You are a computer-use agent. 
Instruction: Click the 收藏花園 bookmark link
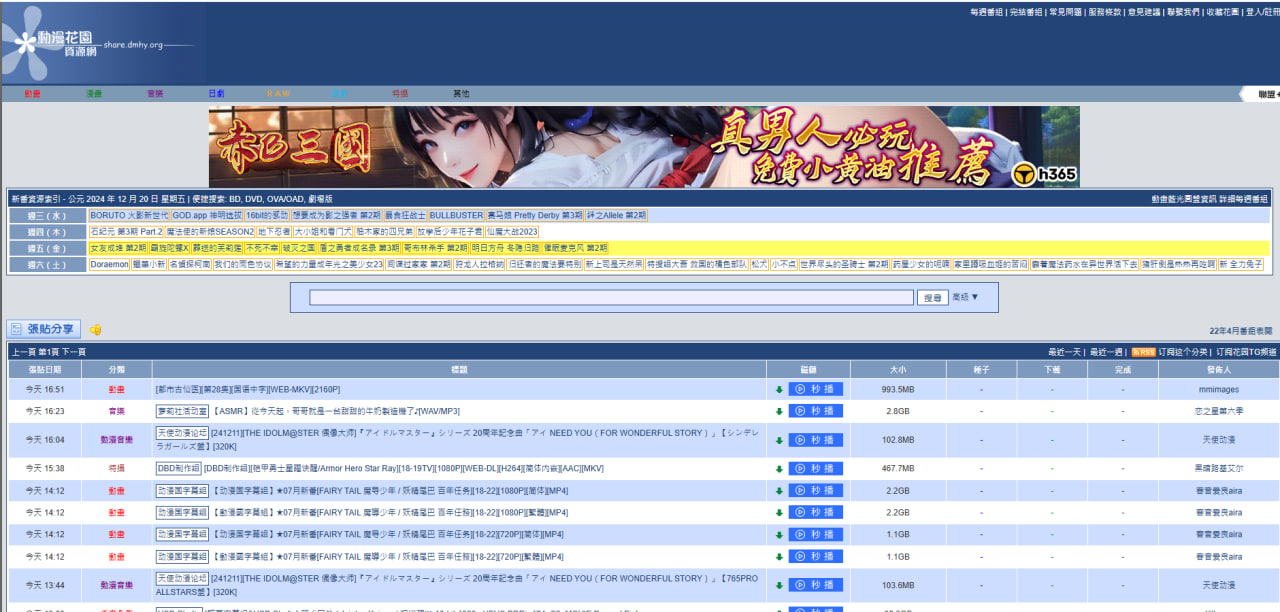[1222, 12]
